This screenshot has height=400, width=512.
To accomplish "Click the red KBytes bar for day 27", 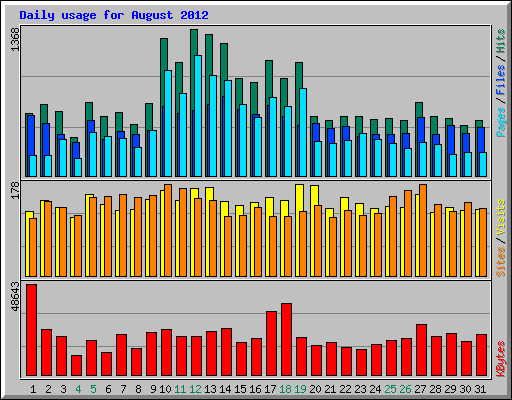I will [421, 350].
